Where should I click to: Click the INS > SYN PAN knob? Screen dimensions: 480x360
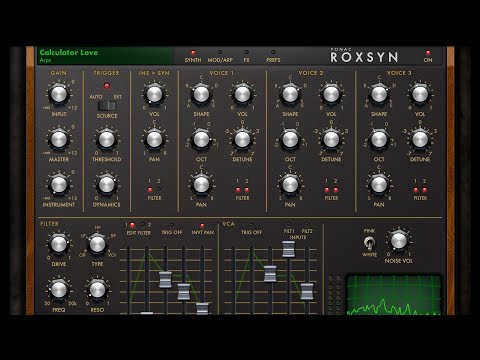point(154,140)
